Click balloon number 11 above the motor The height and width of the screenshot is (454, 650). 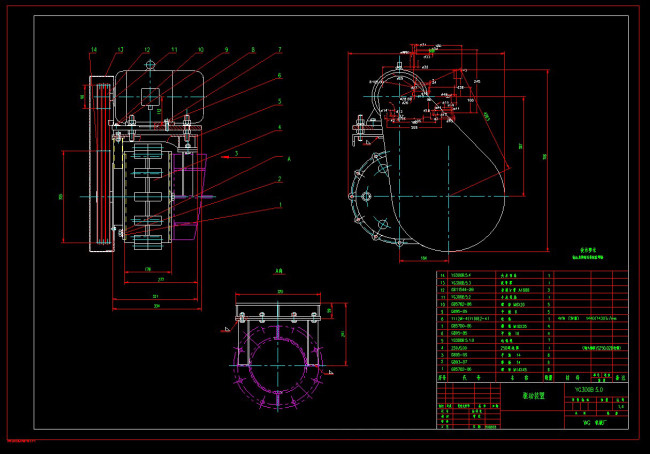coord(174,50)
